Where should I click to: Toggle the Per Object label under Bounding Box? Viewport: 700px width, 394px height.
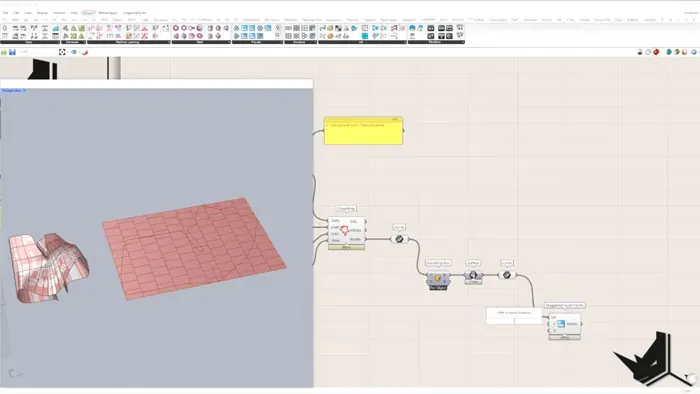click(438, 288)
